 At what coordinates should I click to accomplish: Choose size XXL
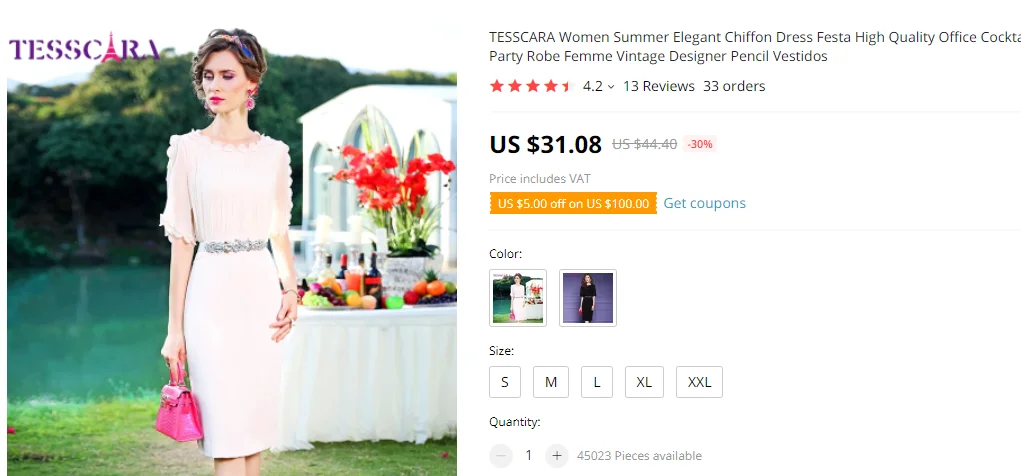point(699,382)
